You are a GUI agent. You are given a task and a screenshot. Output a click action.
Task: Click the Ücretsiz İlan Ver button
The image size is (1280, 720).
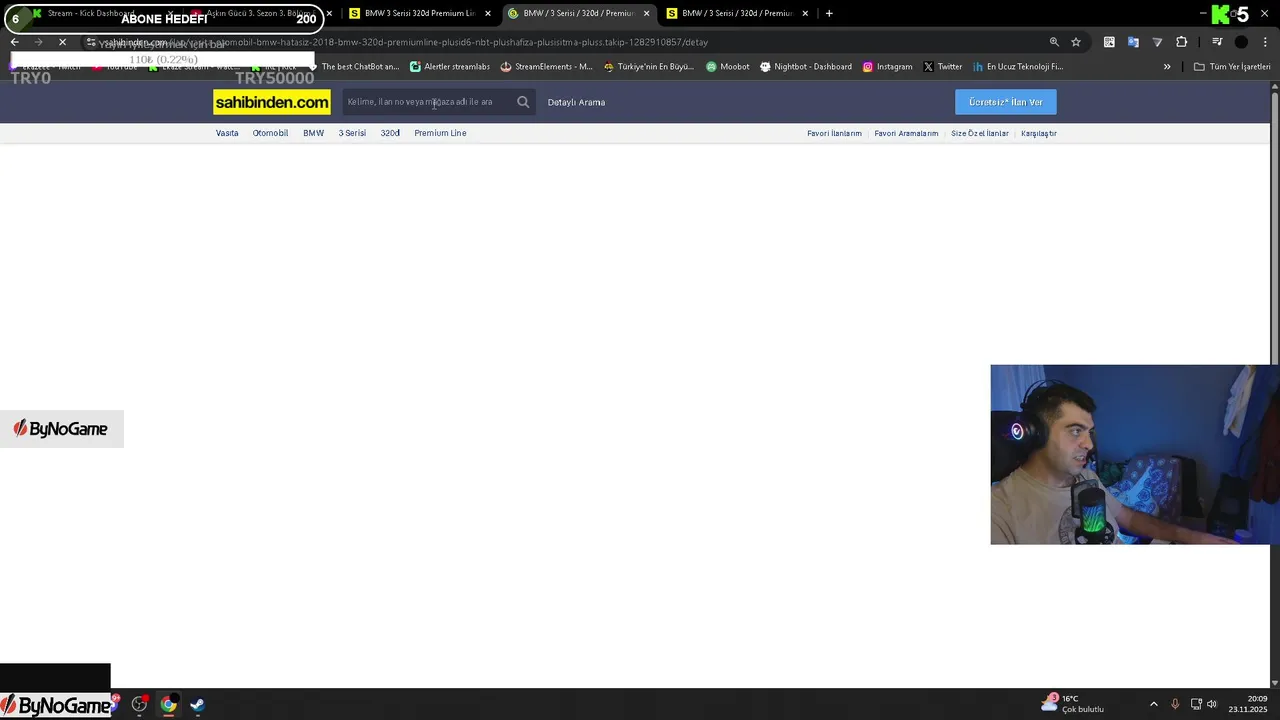[x=1005, y=102]
